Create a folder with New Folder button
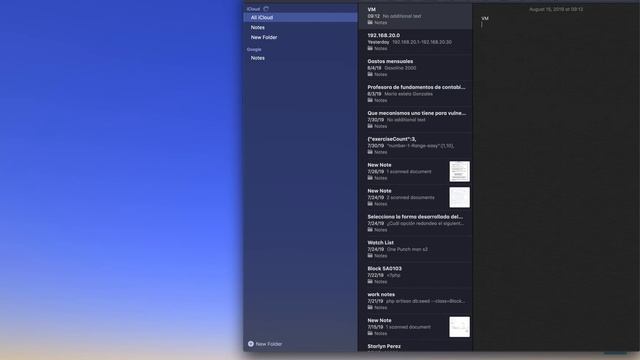The image size is (640, 360). coord(265,344)
